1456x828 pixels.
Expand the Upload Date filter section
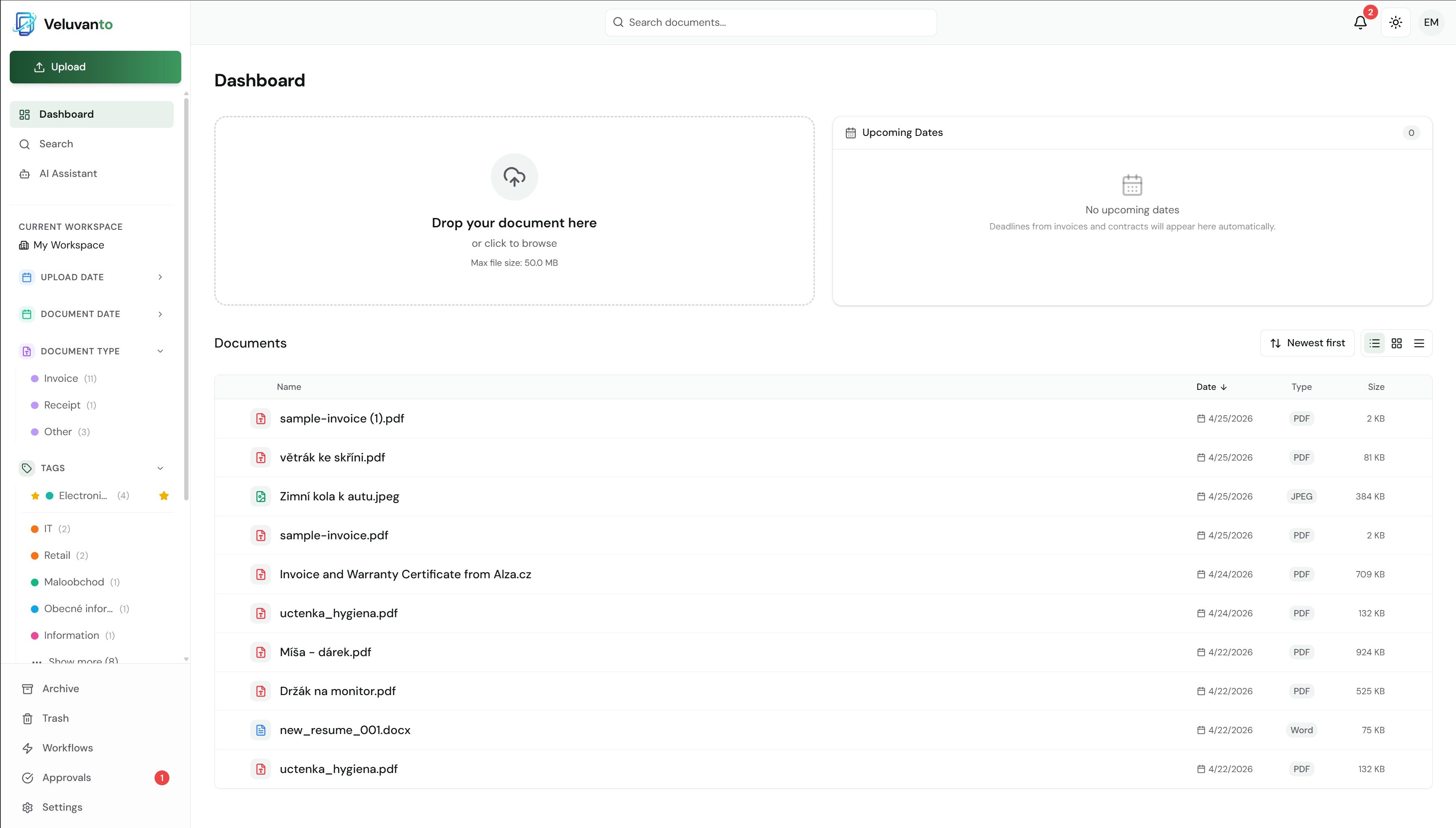(91, 277)
